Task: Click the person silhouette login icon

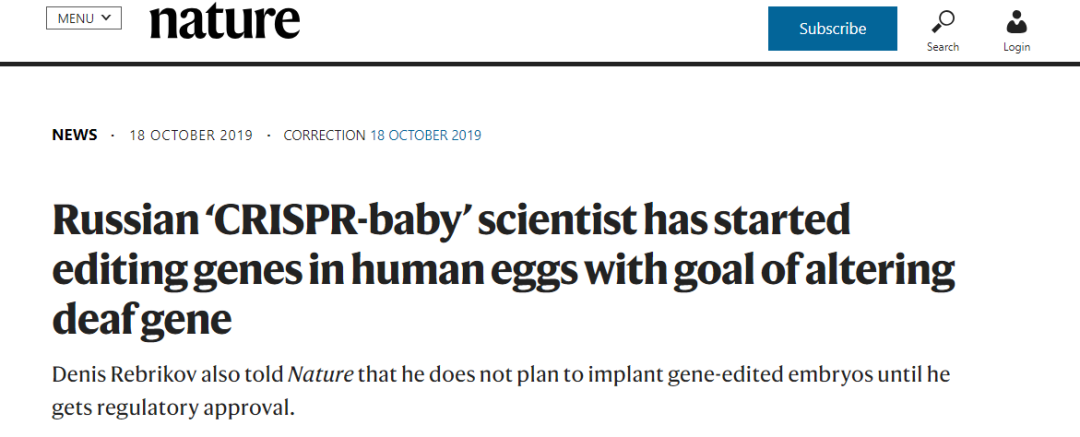Action: [1016, 21]
